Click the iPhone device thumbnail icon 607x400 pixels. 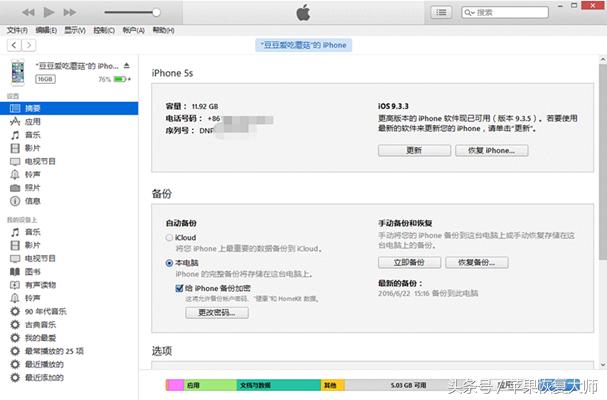18,72
